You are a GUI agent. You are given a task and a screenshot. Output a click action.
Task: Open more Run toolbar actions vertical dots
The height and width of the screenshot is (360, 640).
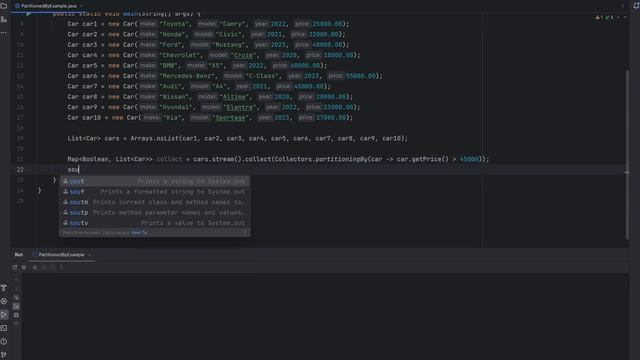[x=62, y=267]
